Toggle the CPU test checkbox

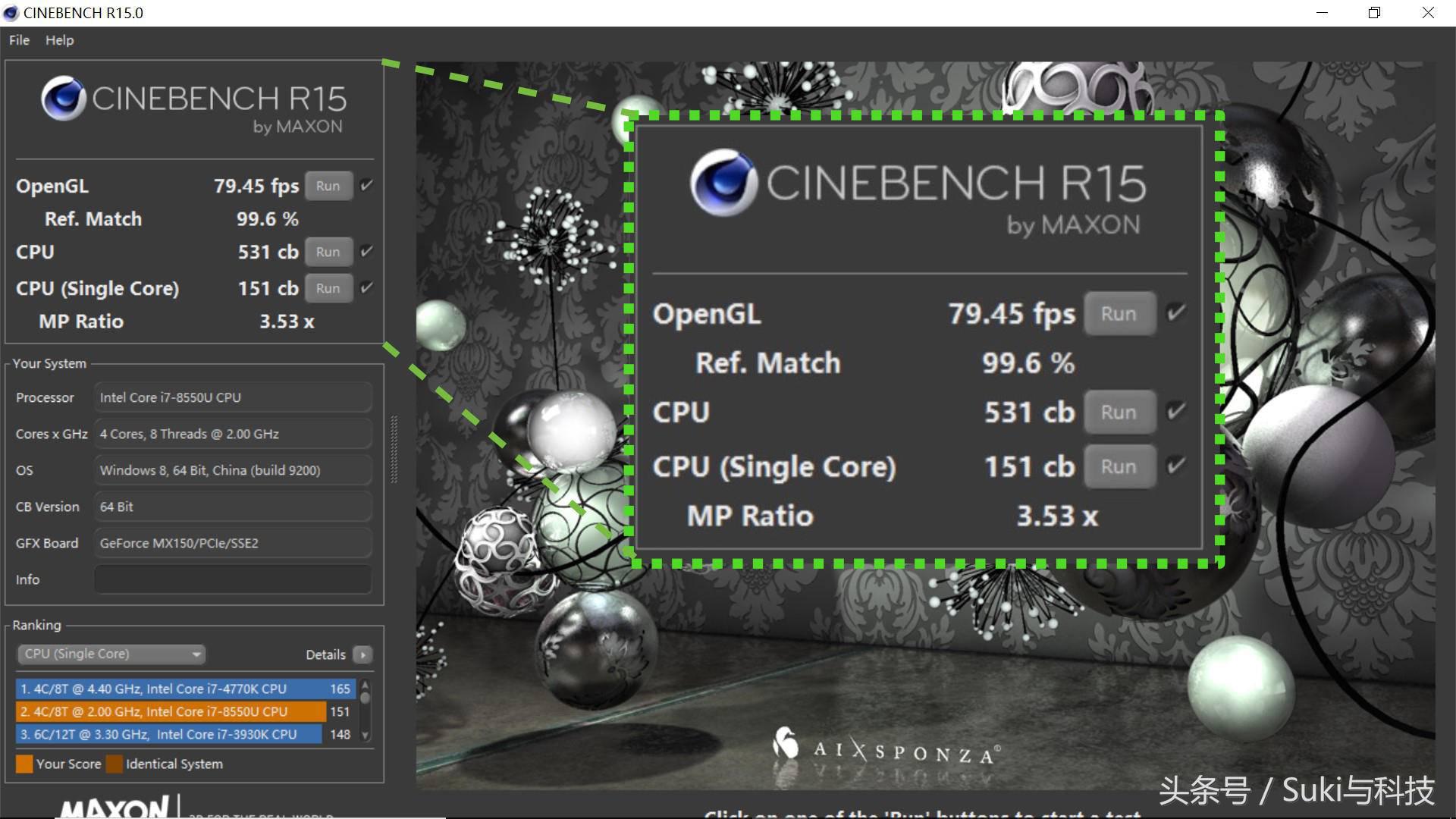[x=367, y=251]
